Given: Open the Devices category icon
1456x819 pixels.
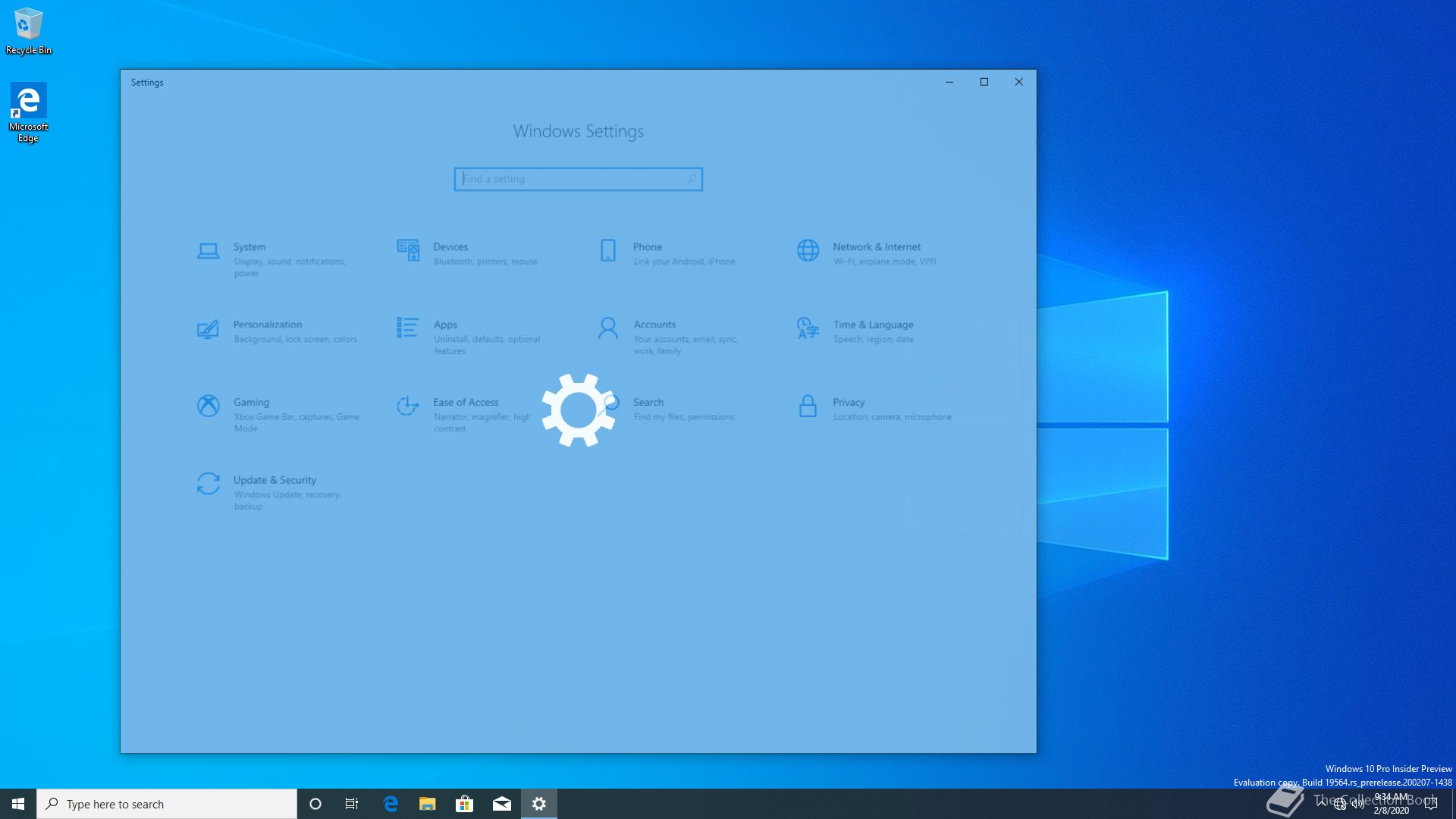Looking at the screenshot, I should pos(408,250).
